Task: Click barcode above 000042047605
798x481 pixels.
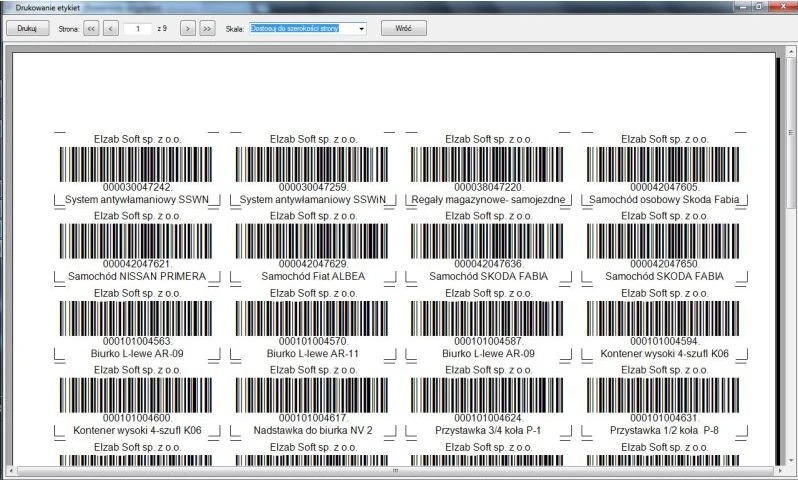Action: point(663,164)
